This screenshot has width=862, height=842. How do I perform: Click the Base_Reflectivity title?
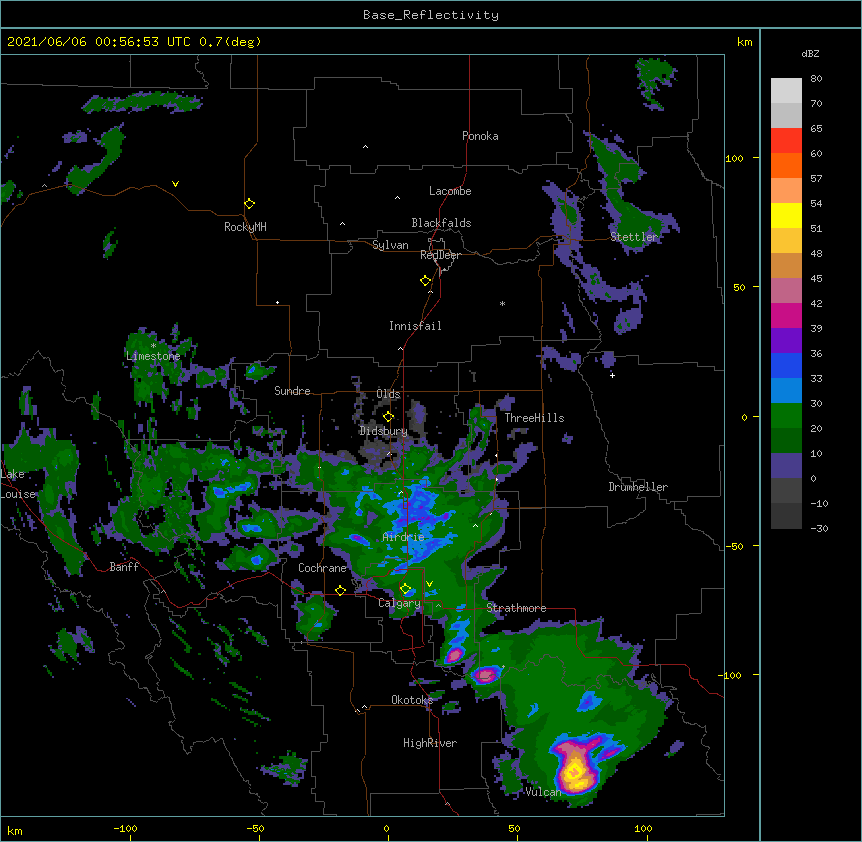(431, 15)
